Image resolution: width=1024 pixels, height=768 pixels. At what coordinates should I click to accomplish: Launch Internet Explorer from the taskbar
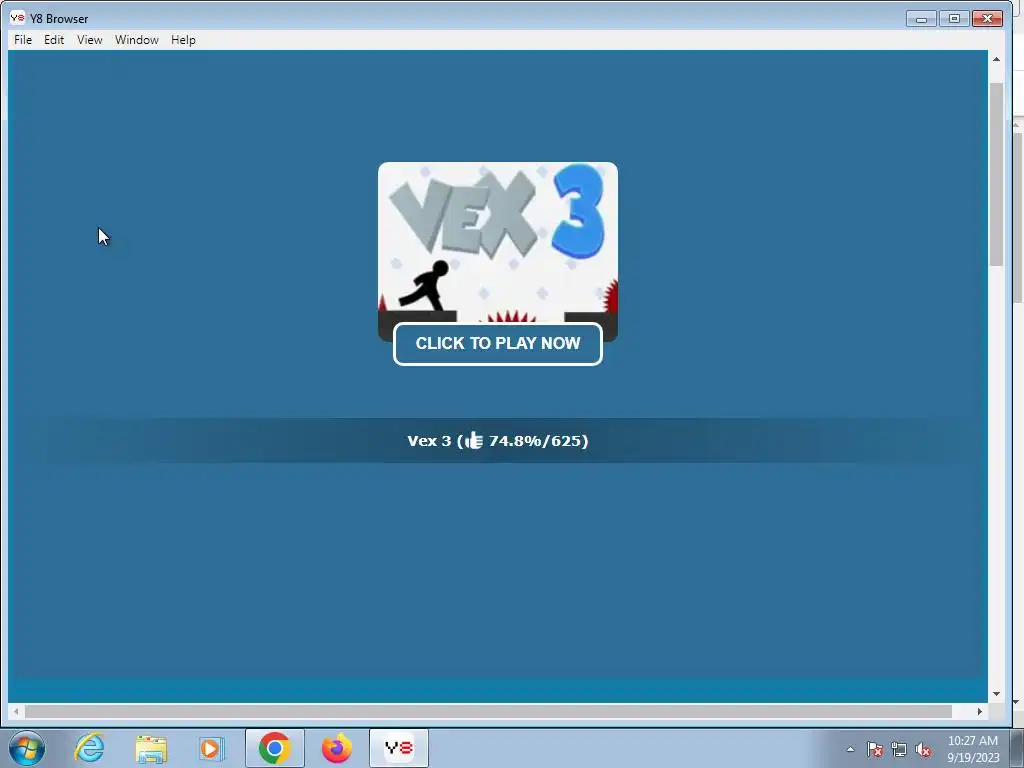tap(89, 748)
